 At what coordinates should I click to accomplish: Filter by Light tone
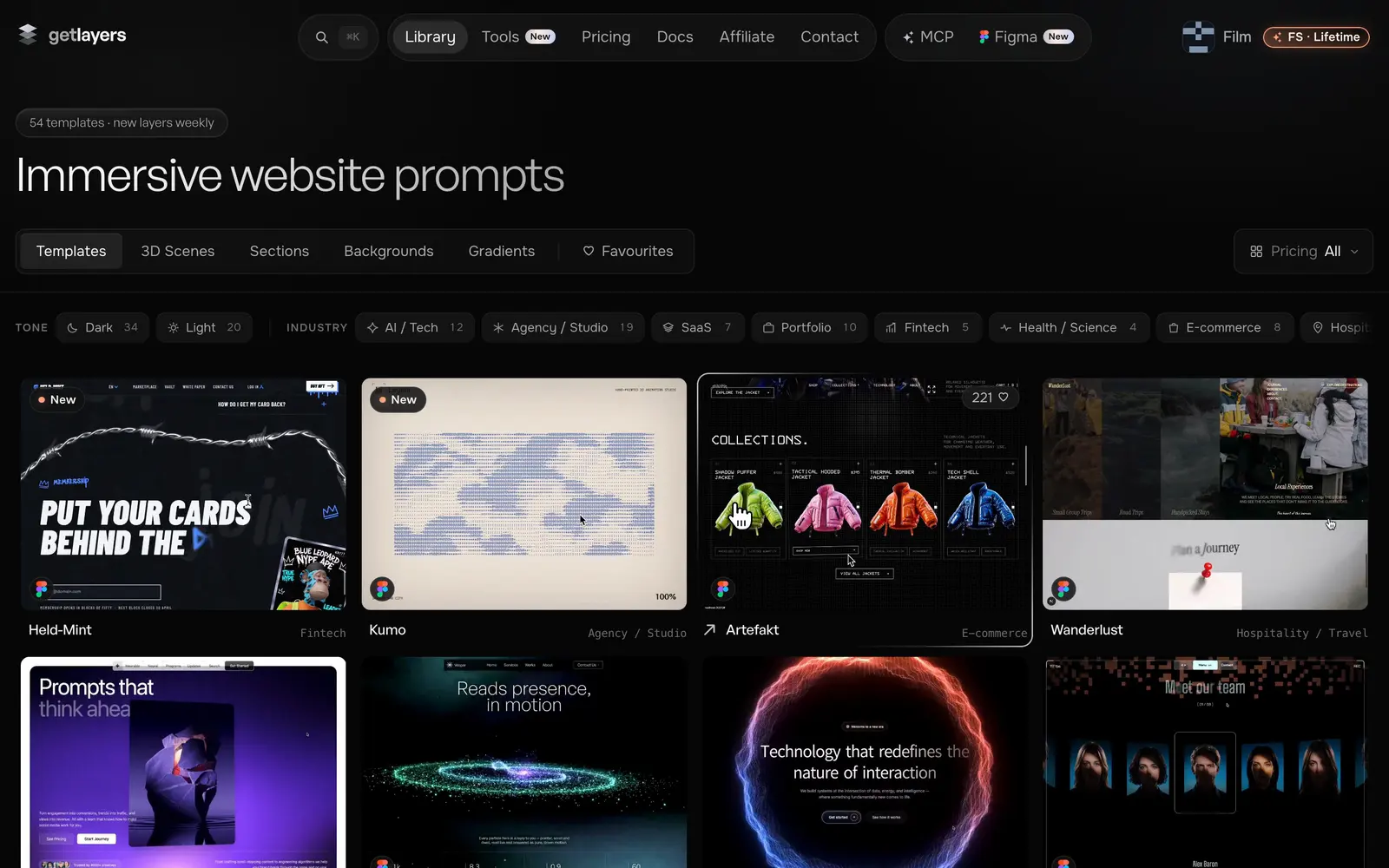(204, 327)
